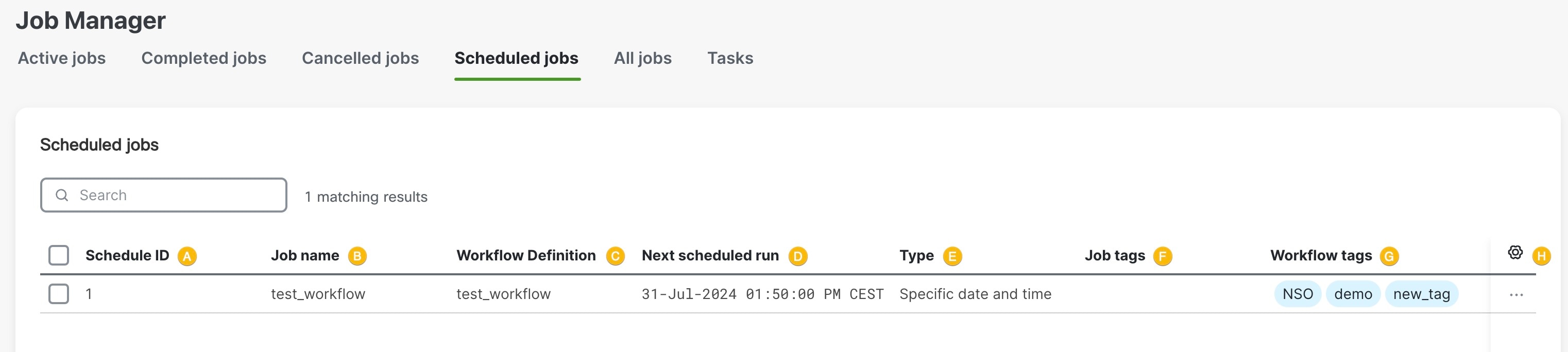Image resolution: width=1568 pixels, height=352 pixels.
Task: Click the yellow G marker beside Workflow tags
Action: 1389,257
